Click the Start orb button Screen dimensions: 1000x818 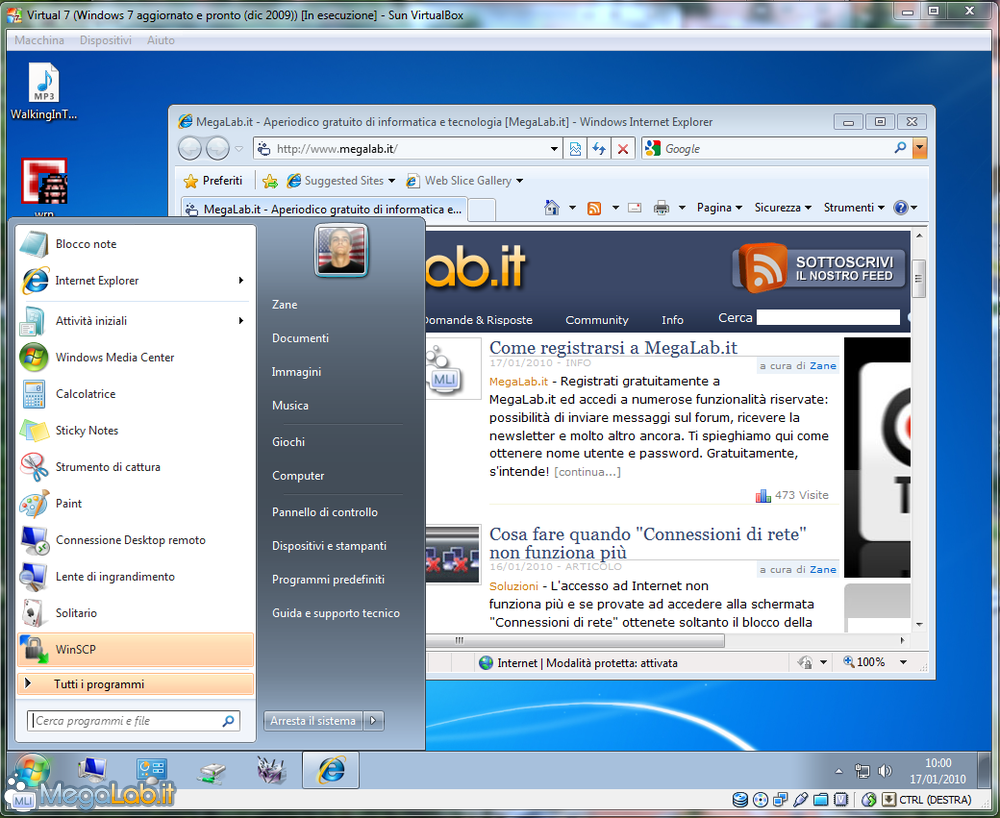tap(30, 770)
